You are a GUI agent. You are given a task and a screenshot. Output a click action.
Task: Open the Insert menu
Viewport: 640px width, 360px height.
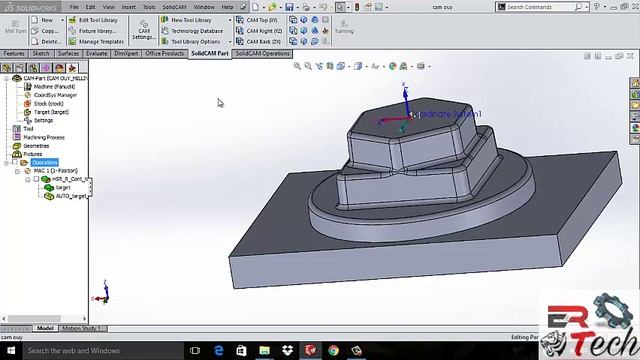click(x=129, y=7)
